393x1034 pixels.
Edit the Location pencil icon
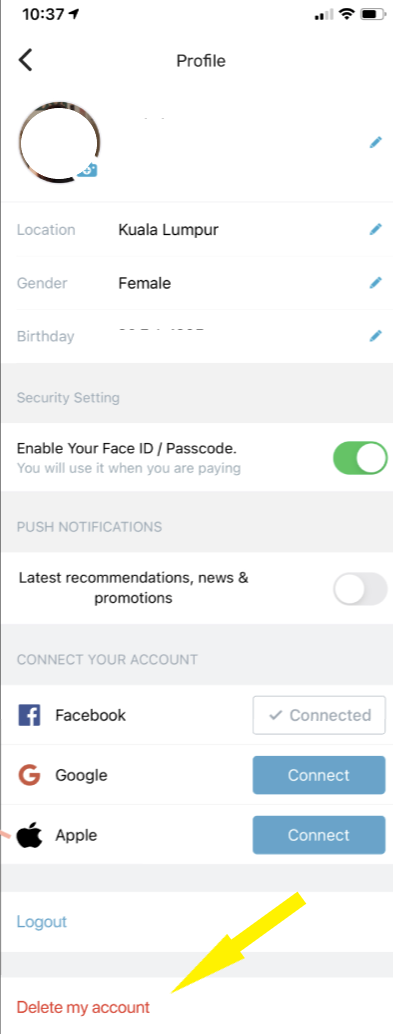coord(375,229)
